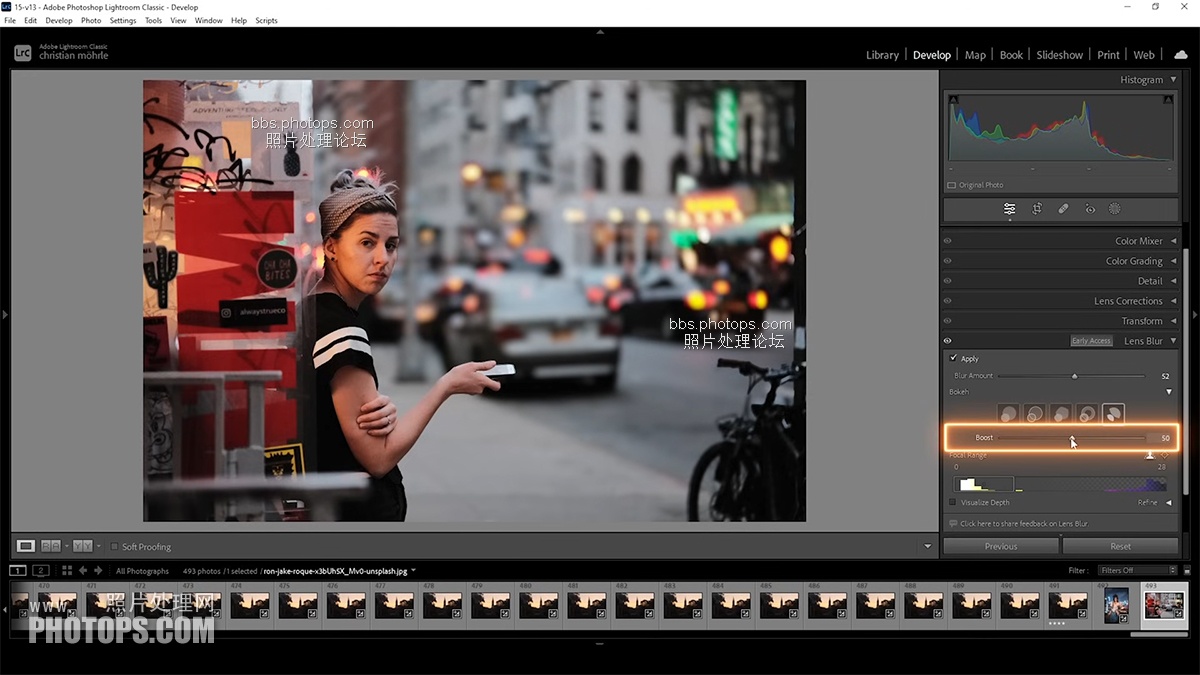Open the Slideshow module
The height and width of the screenshot is (675, 1200).
[1060, 55]
